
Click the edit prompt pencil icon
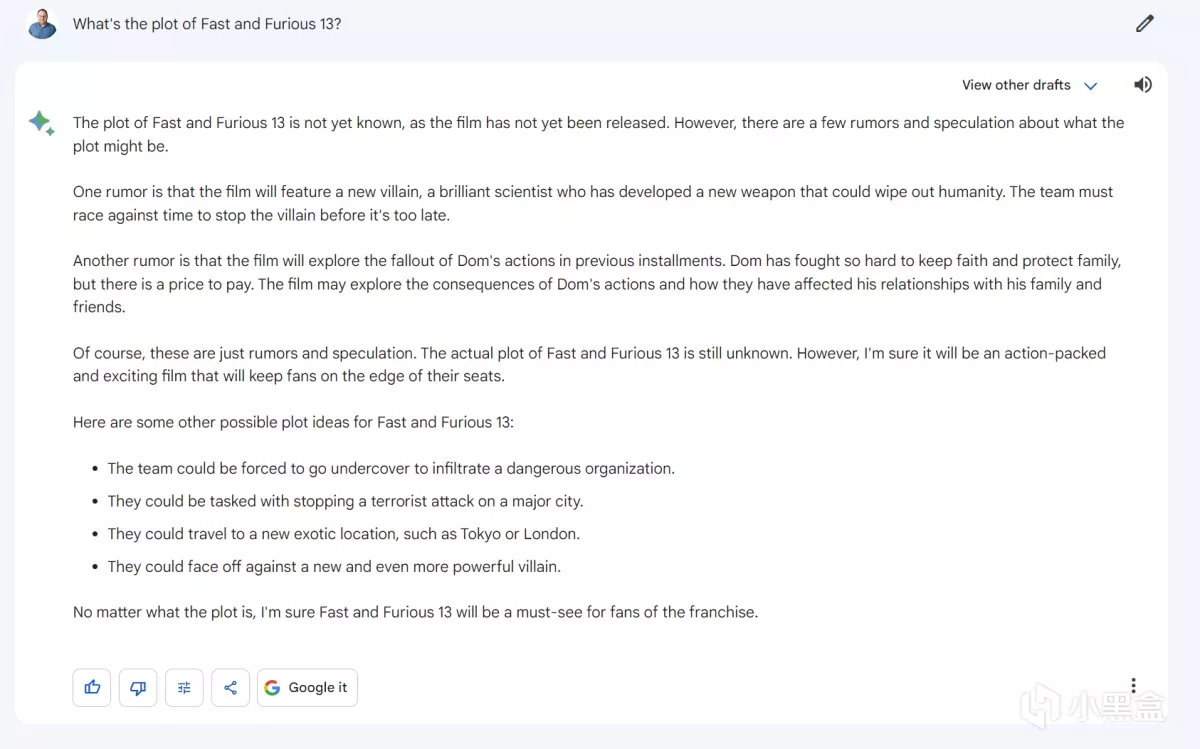(1145, 24)
